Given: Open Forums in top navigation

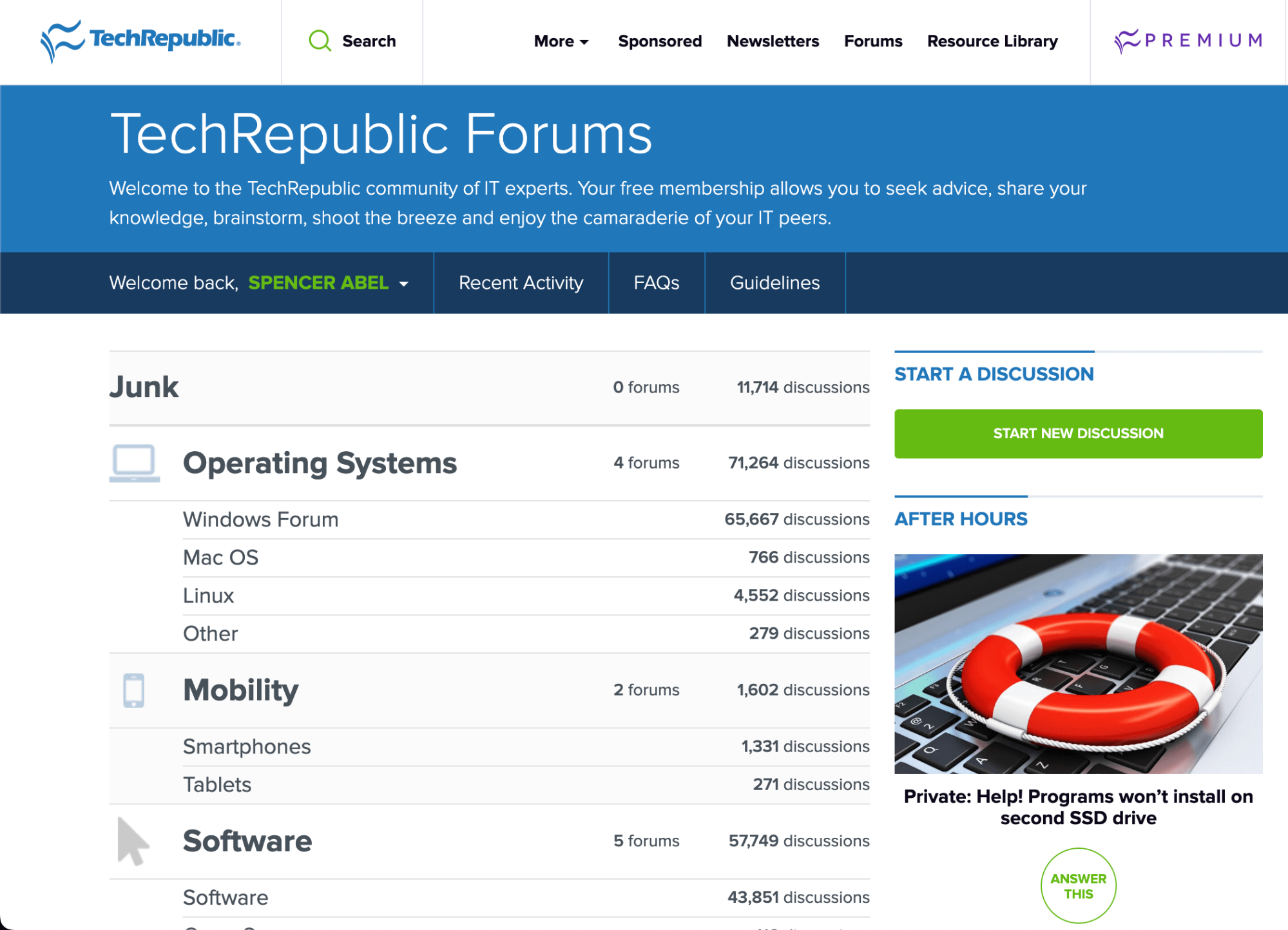Looking at the screenshot, I should pyautogui.click(x=873, y=41).
